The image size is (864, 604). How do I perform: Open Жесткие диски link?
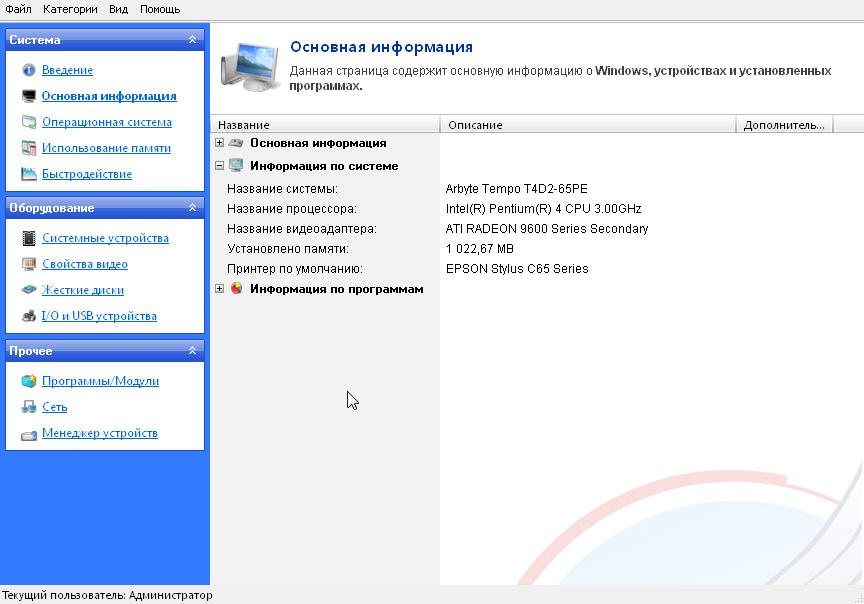pyautogui.click(x=83, y=290)
